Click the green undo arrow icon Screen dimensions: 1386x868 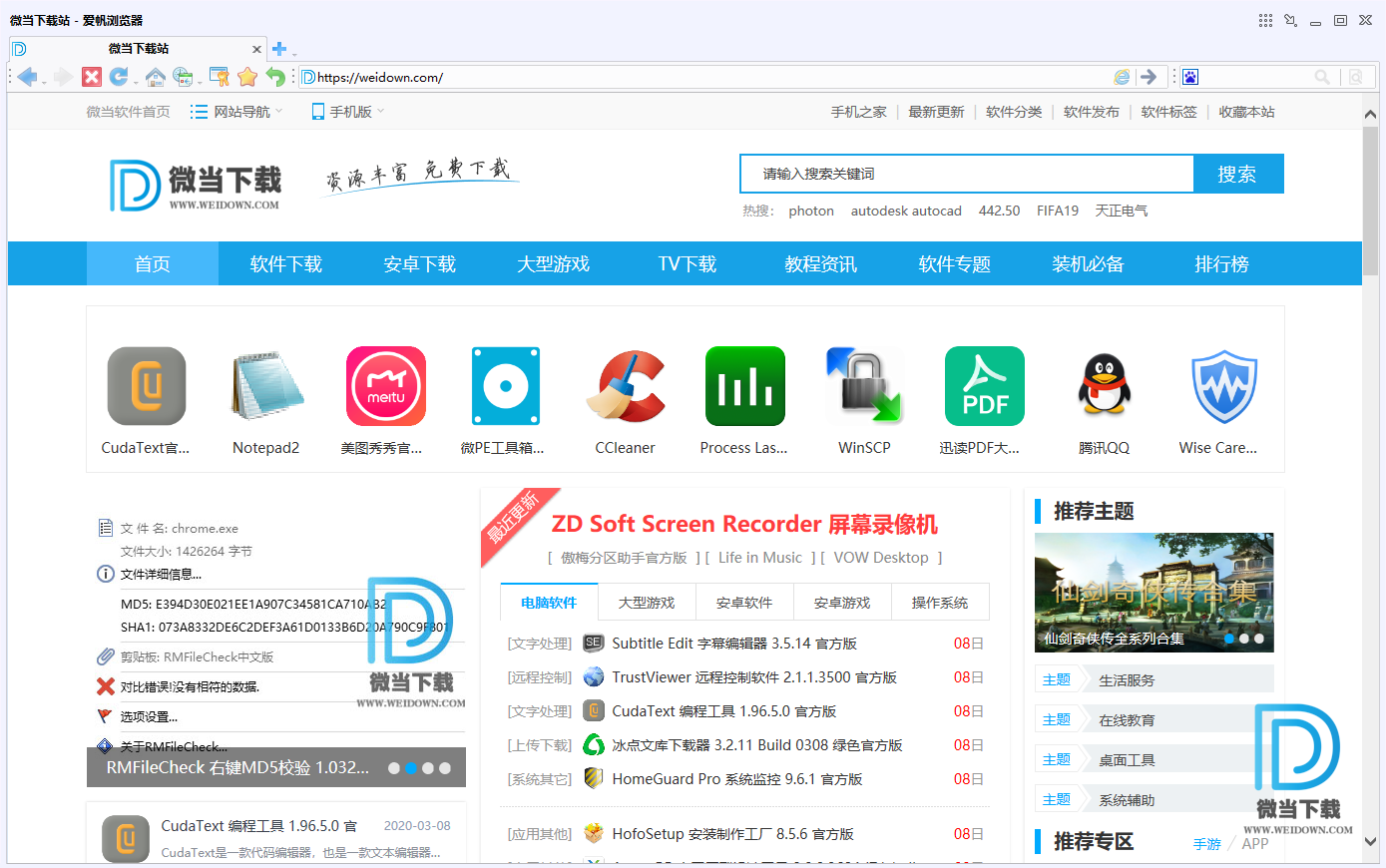(x=275, y=77)
